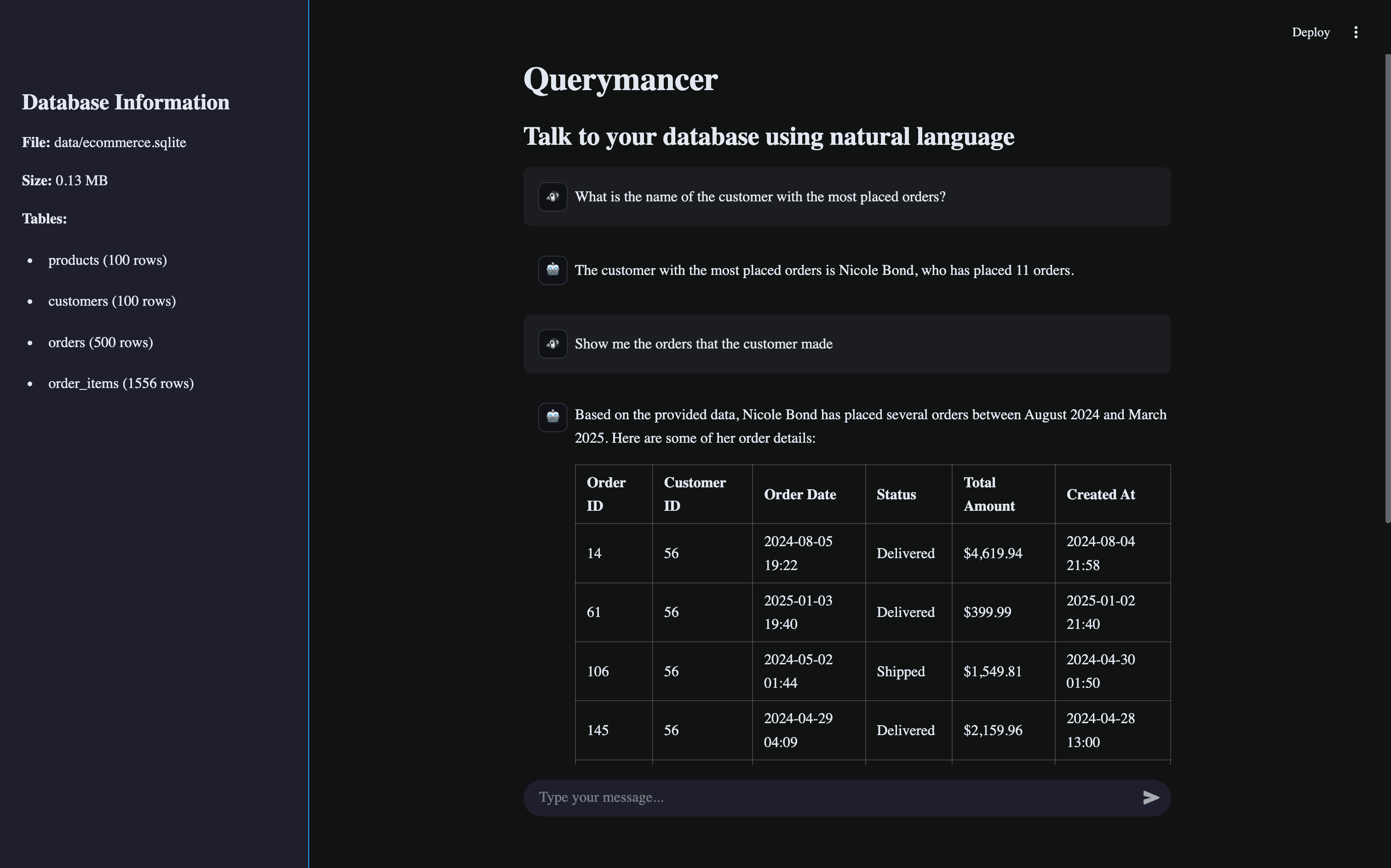The height and width of the screenshot is (868, 1391).
Task: Click robot avatar beside 'Based on the provided data'
Action: (552, 417)
